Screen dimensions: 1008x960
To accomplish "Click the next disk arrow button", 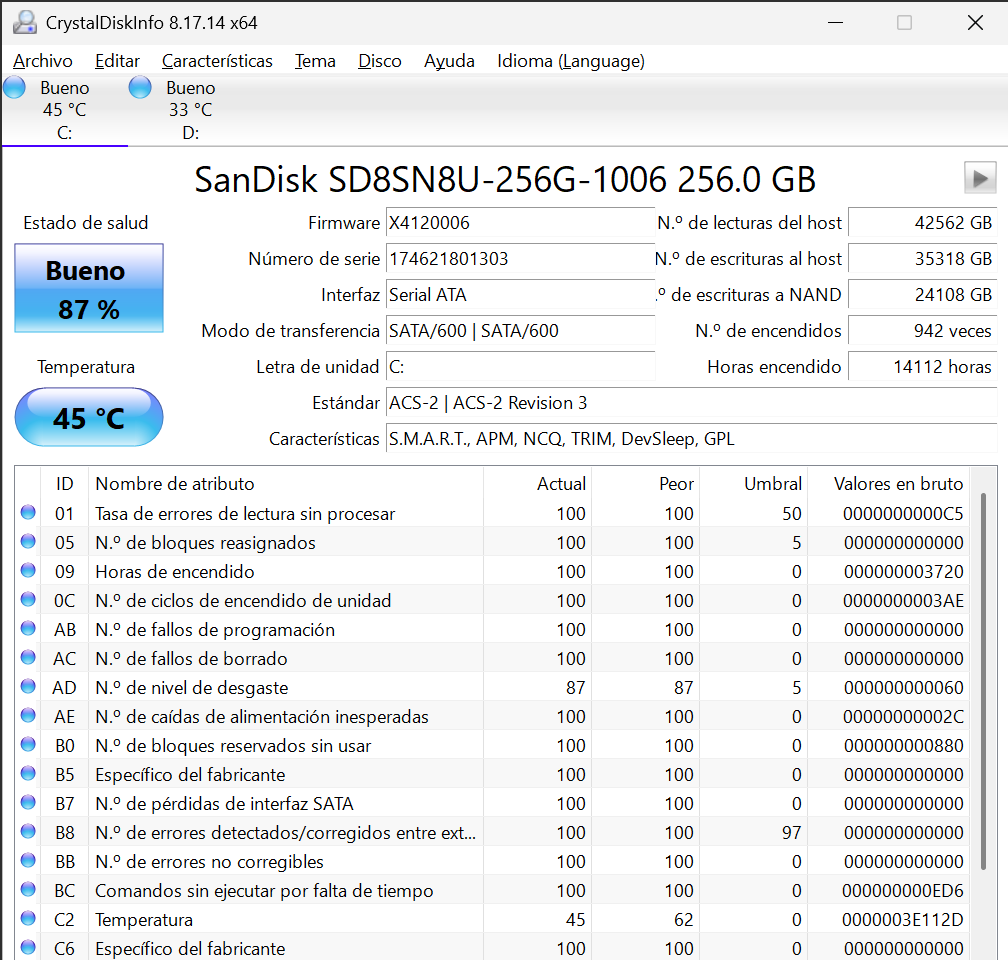I will pyautogui.click(x=980, y=178).
